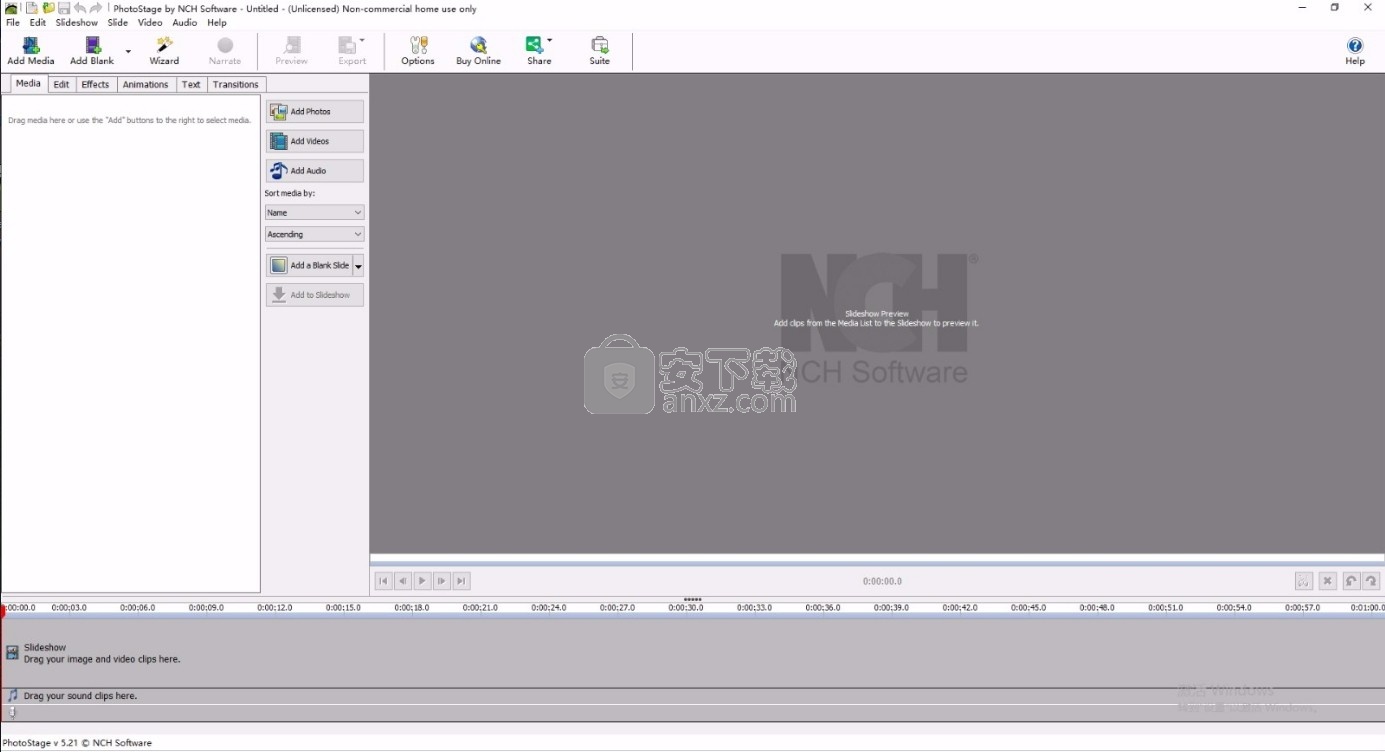Click the save project floppy icon

(x=64, y=8)
